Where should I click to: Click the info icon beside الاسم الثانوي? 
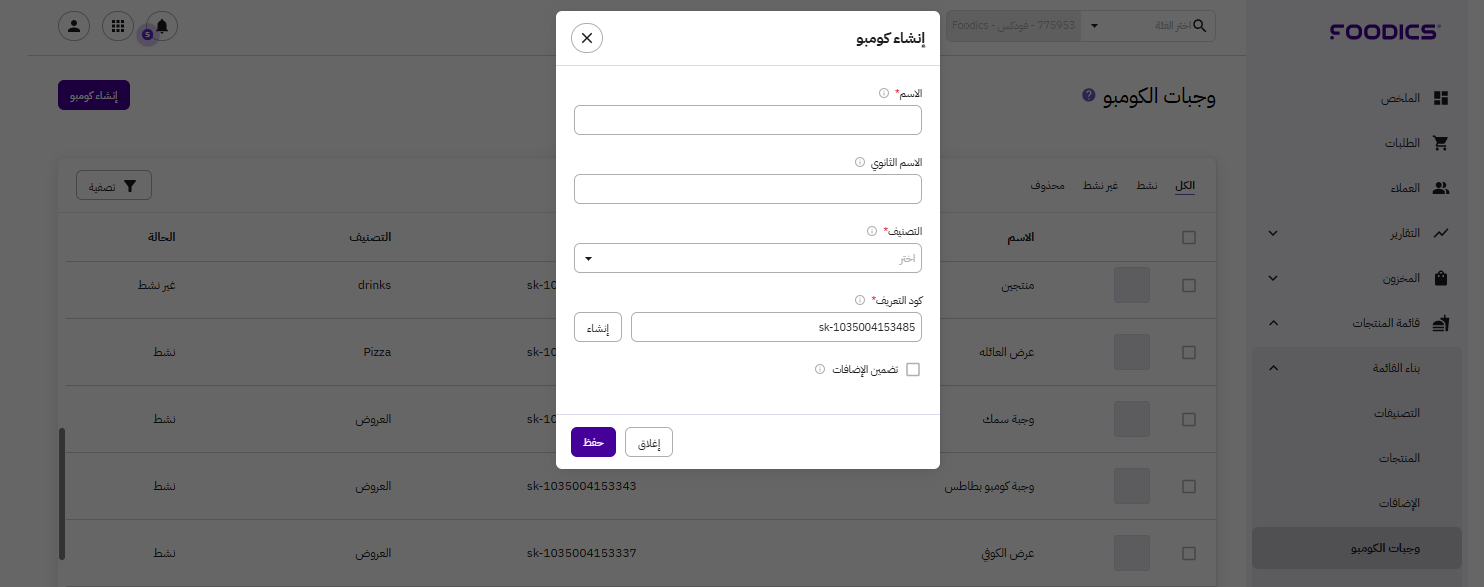(x=860, y=162)
